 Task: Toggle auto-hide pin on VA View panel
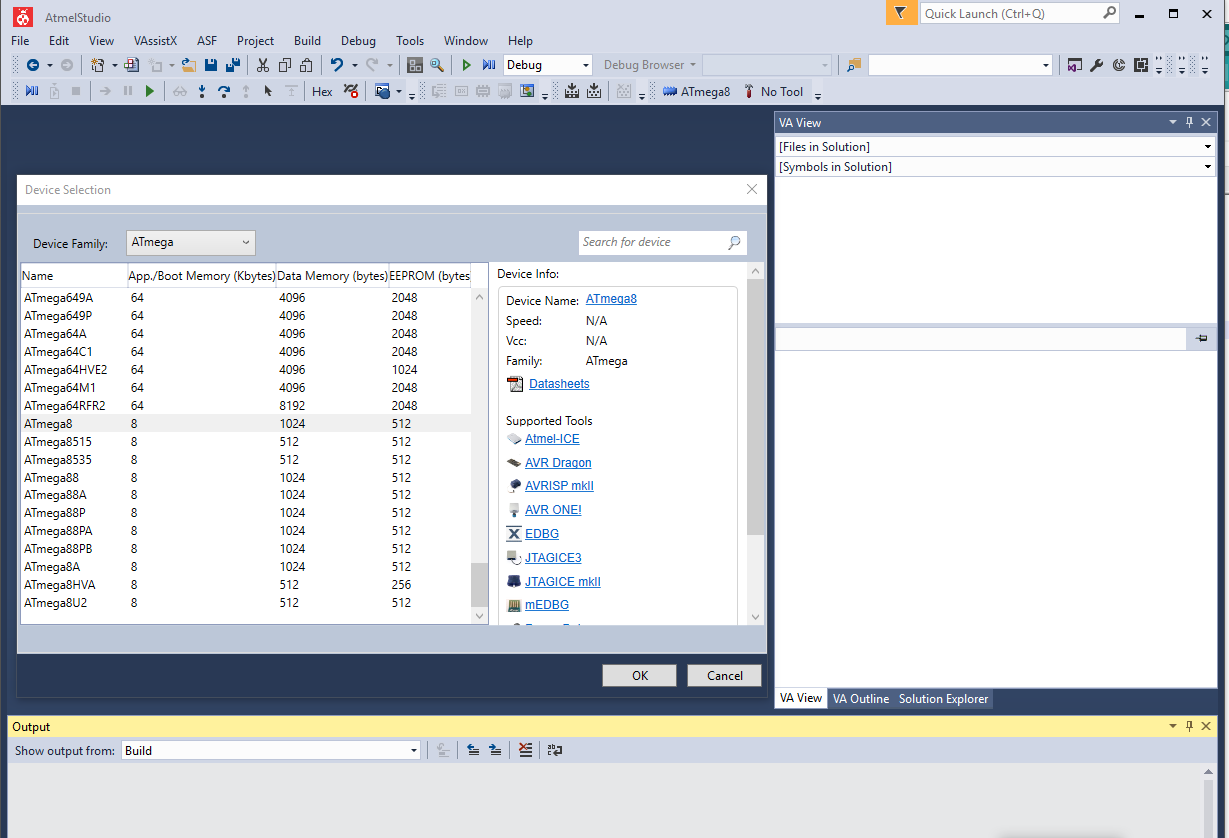click(x=1189, y=122)
